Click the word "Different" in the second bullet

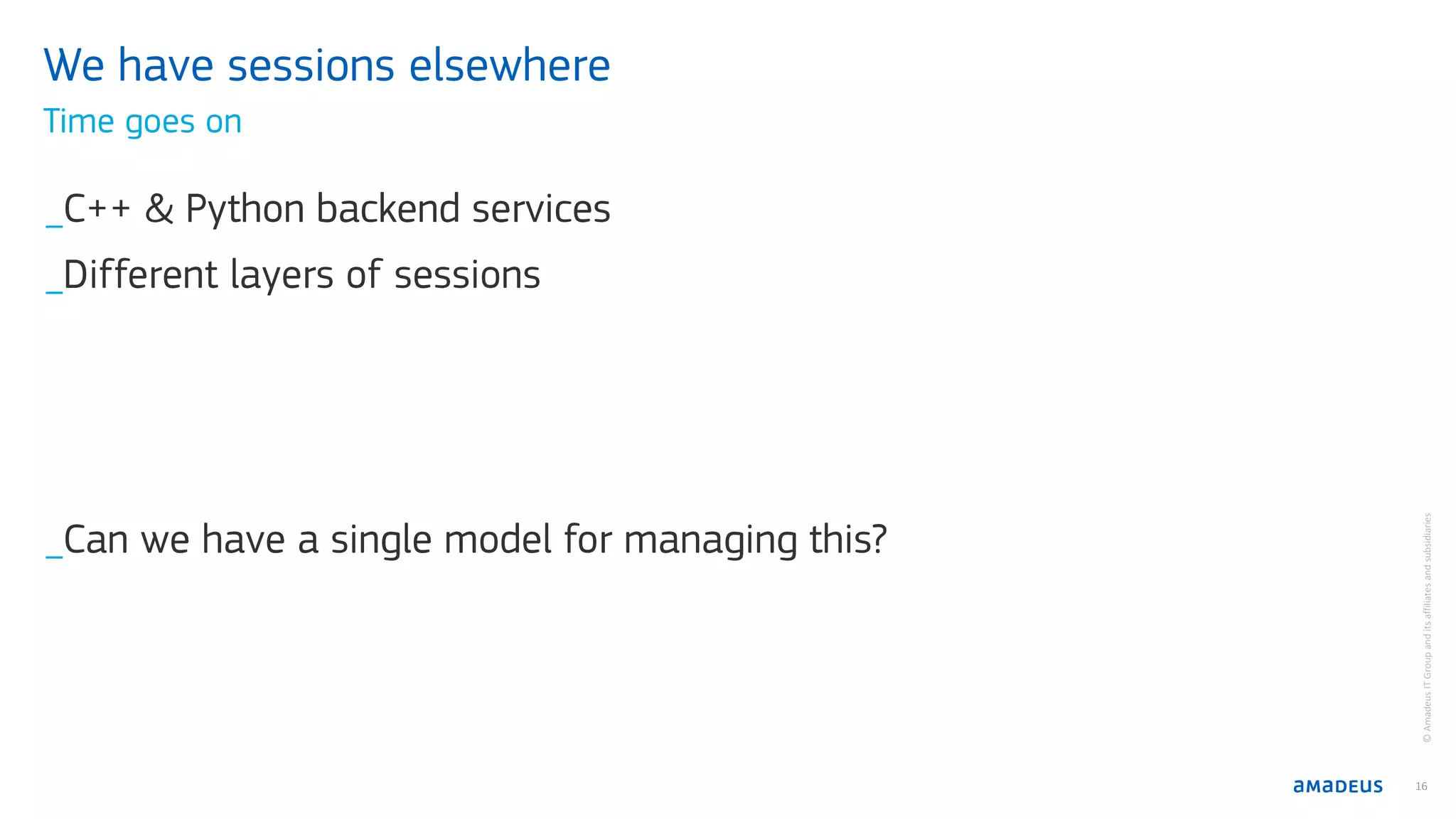141,275
